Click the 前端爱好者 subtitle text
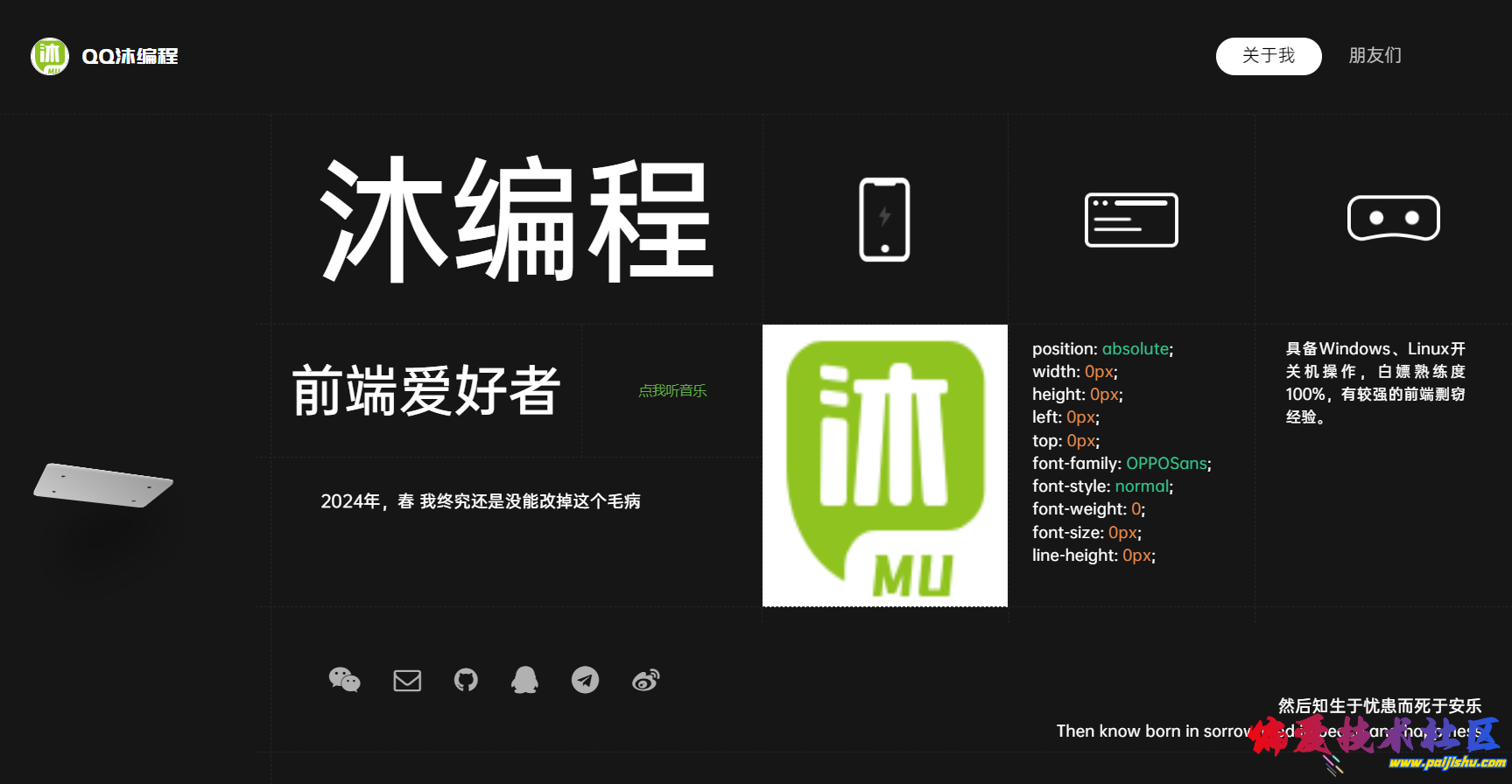Viewport: 1512px width, 784px height. [x=425, y=390]
